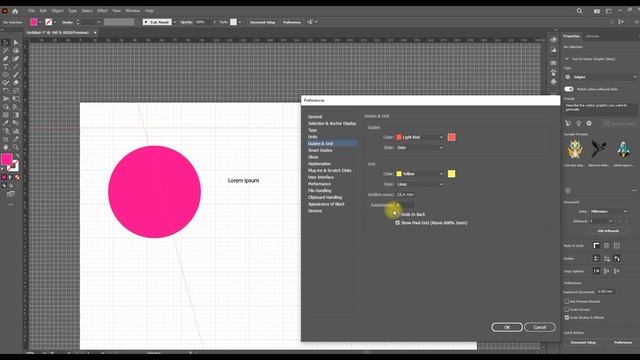640x360 pixels.
Task: Click the Gridline every input field
Action: pos(405,195)
